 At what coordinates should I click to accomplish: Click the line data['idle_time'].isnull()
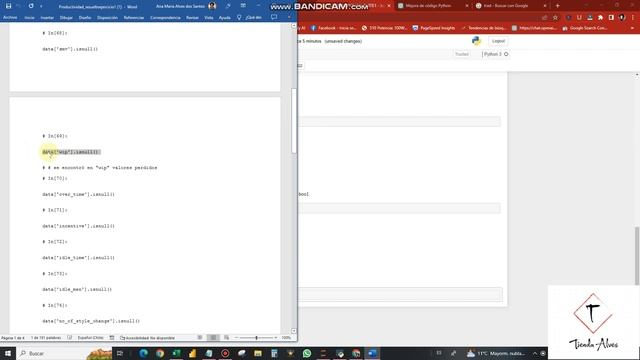78,258
